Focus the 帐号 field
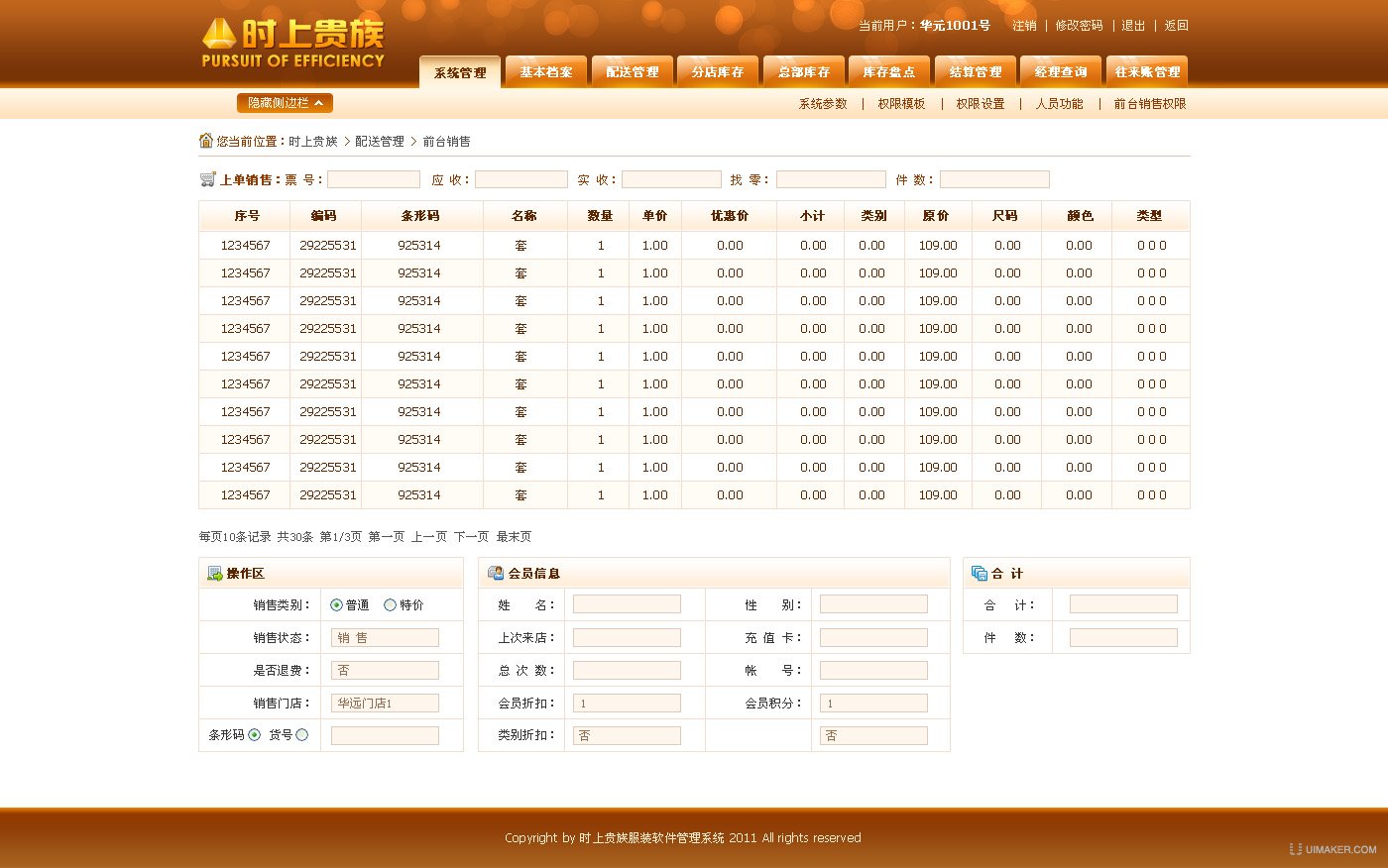 [873, 671]
